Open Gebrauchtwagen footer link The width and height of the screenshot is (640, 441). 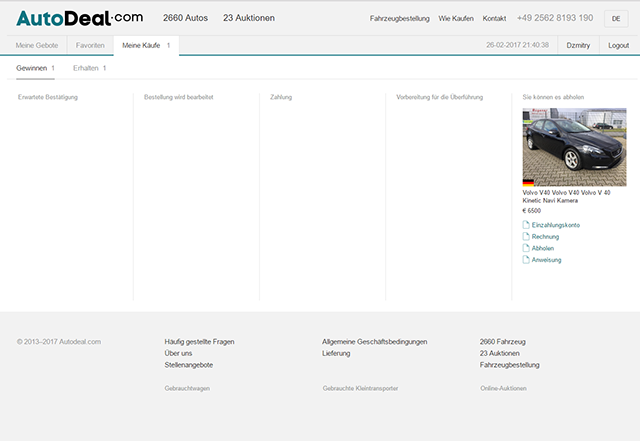coord(187,388)
